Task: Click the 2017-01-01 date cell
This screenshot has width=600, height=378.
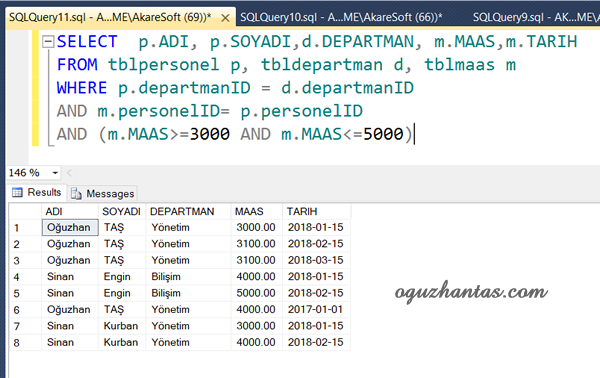Action: [x=316, y=310]
